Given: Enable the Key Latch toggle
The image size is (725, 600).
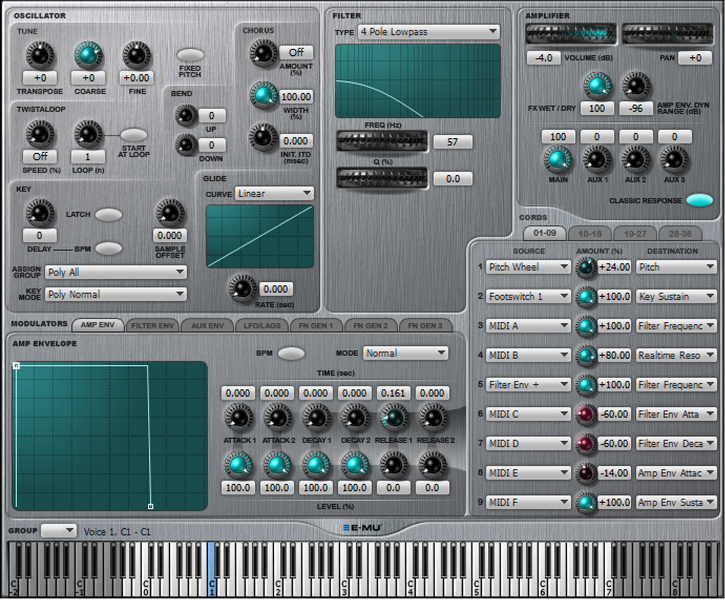Looking at the screenshot, I should [109, 215].
